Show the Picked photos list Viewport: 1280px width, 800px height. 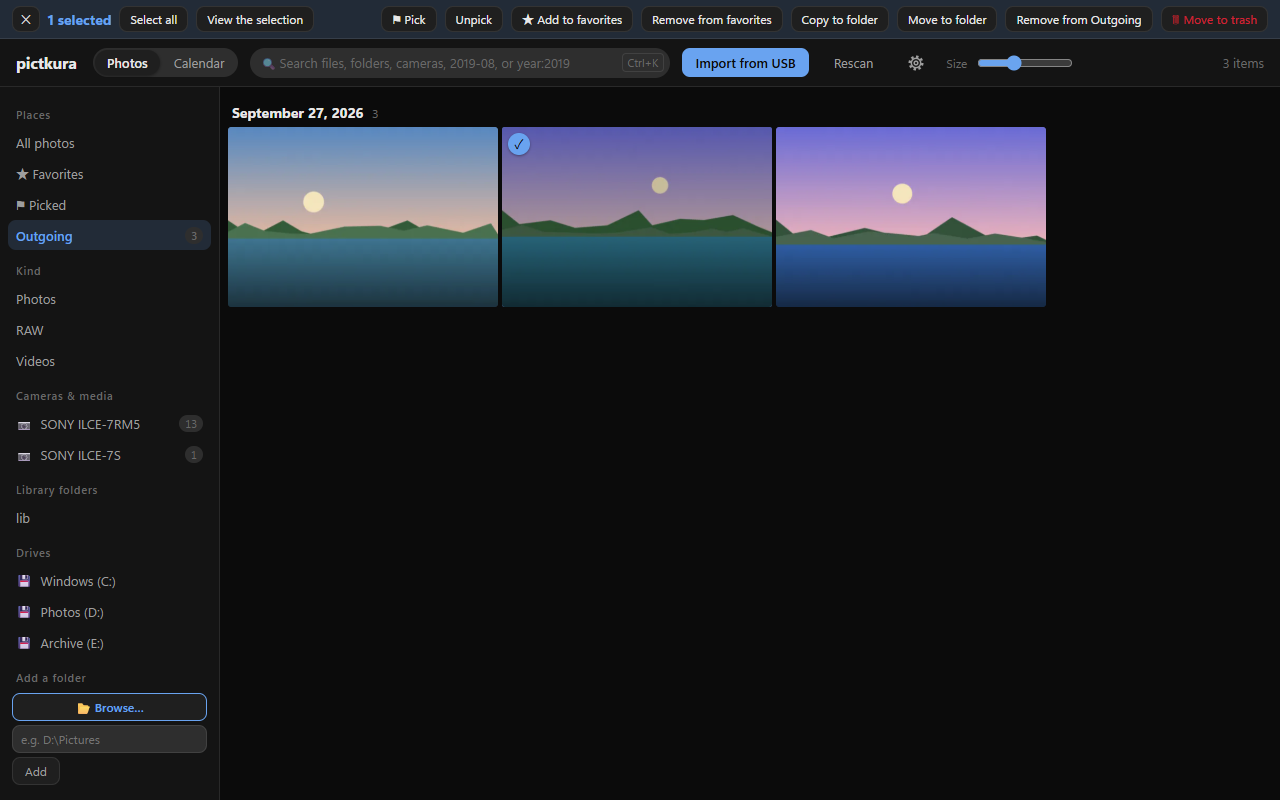pyautogui.click(x=109, y=206)
